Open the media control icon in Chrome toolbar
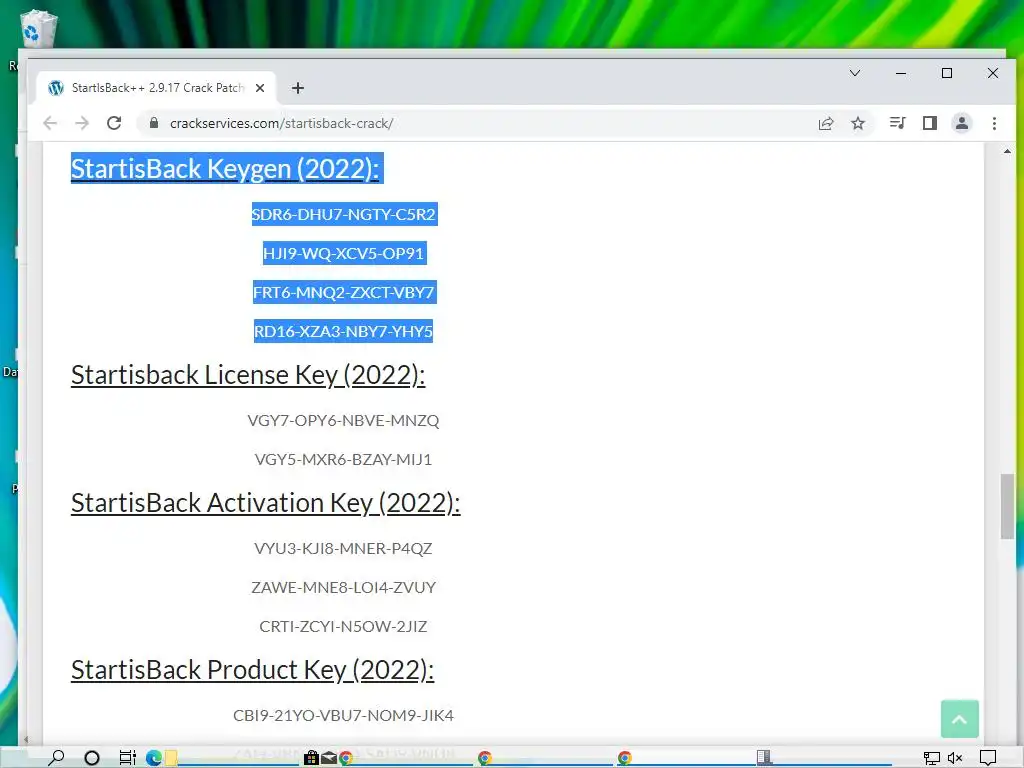 coord(898,123)
